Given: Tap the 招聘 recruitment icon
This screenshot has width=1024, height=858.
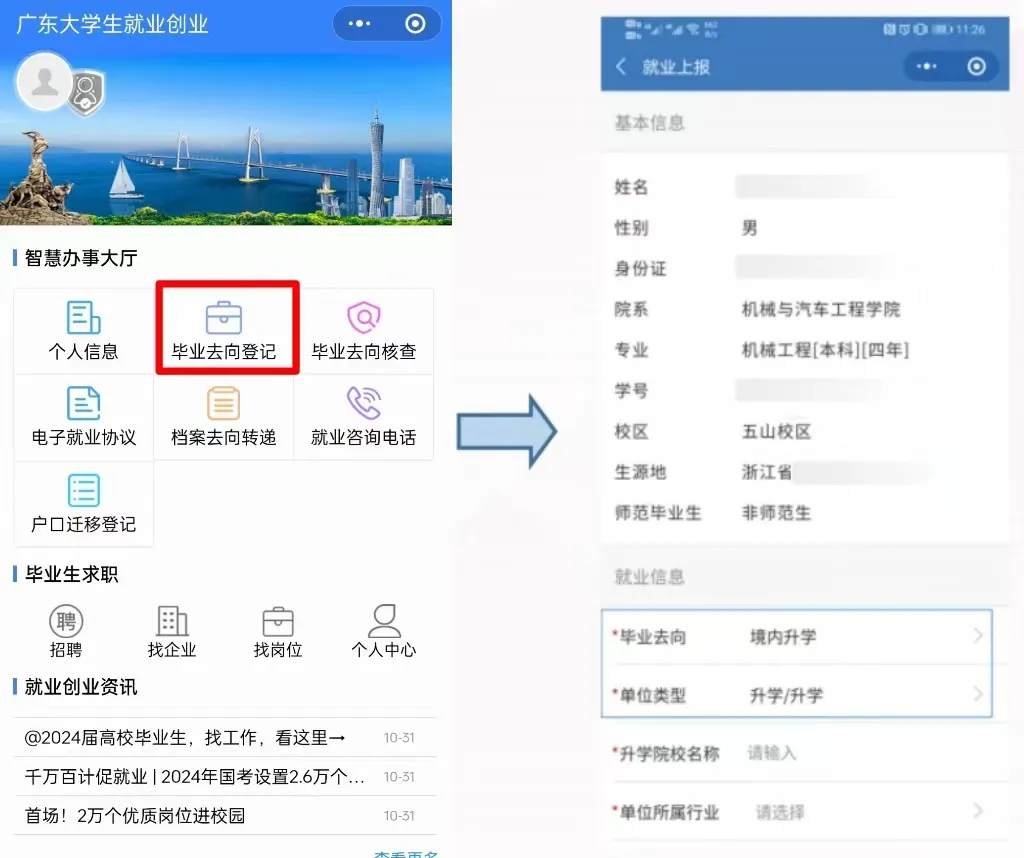Looking at the screenshot, I should pos(66,622).
